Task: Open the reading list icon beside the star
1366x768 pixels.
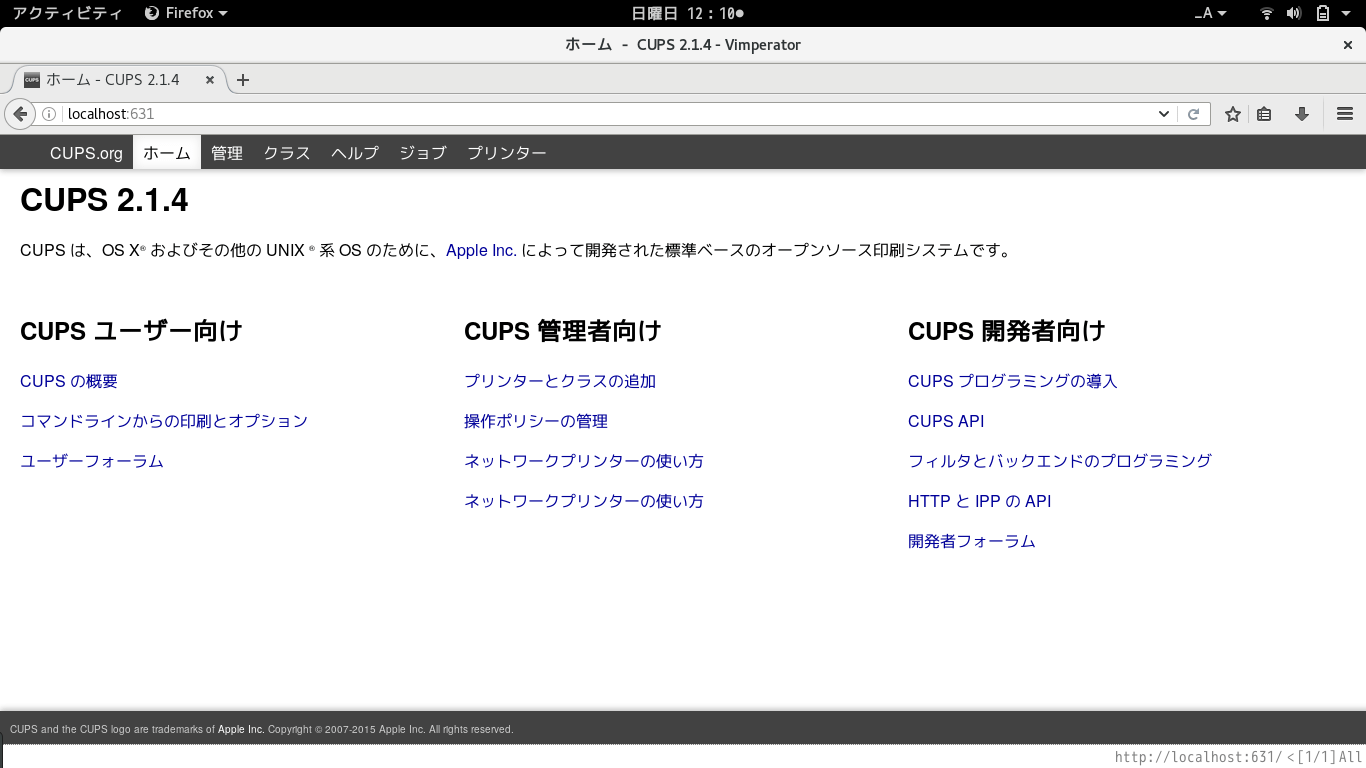Action: 1264,113
